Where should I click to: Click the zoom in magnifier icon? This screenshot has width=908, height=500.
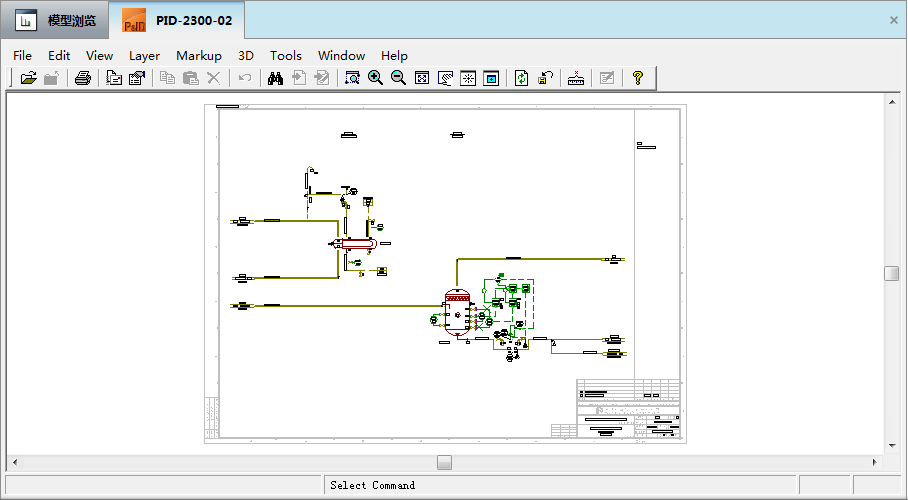pos(375,78)
